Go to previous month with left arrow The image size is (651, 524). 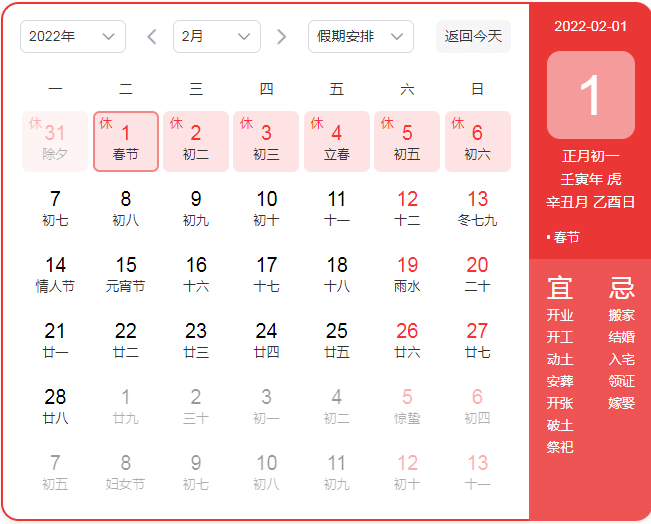coord(152,37)
